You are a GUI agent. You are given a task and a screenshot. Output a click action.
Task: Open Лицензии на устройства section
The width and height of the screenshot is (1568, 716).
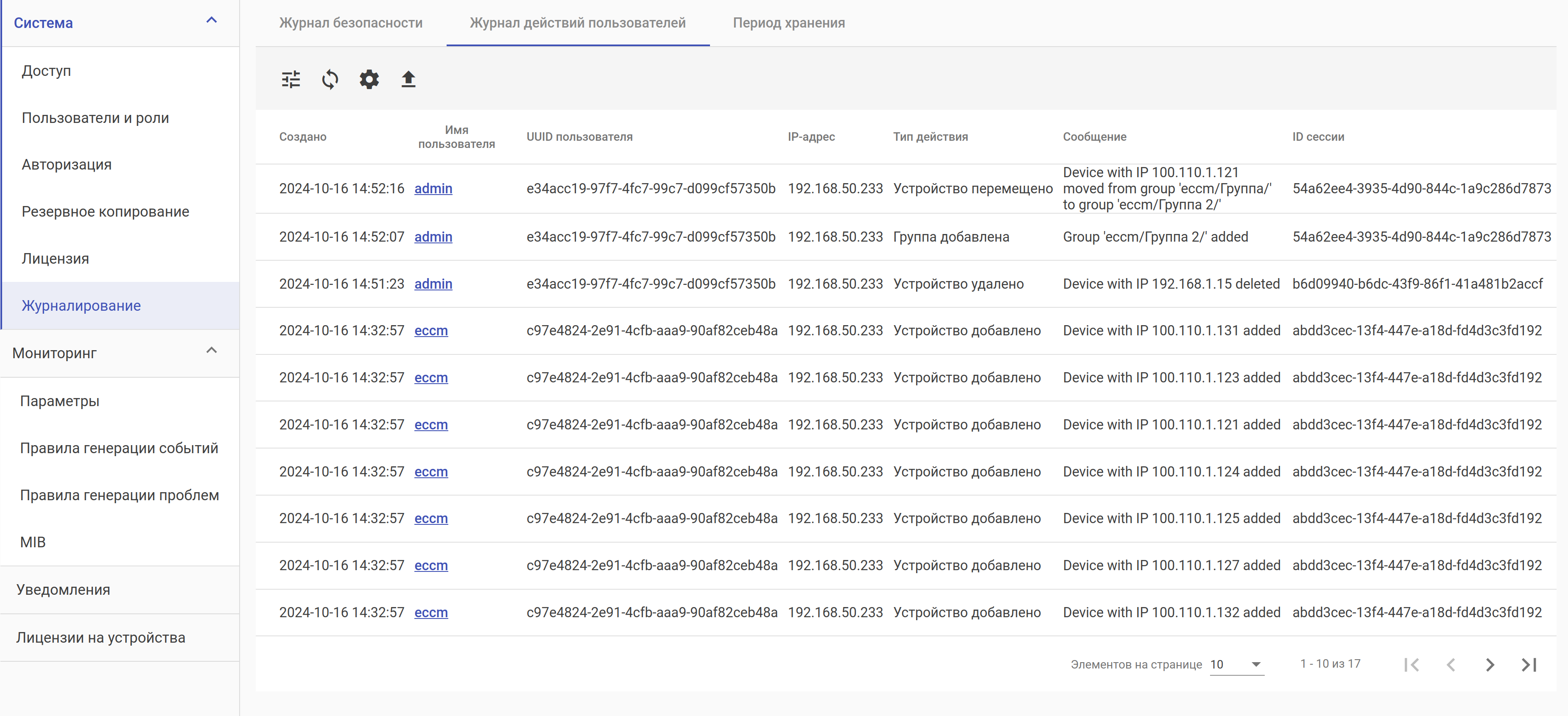pyautogui.click(x=101, y=638)
